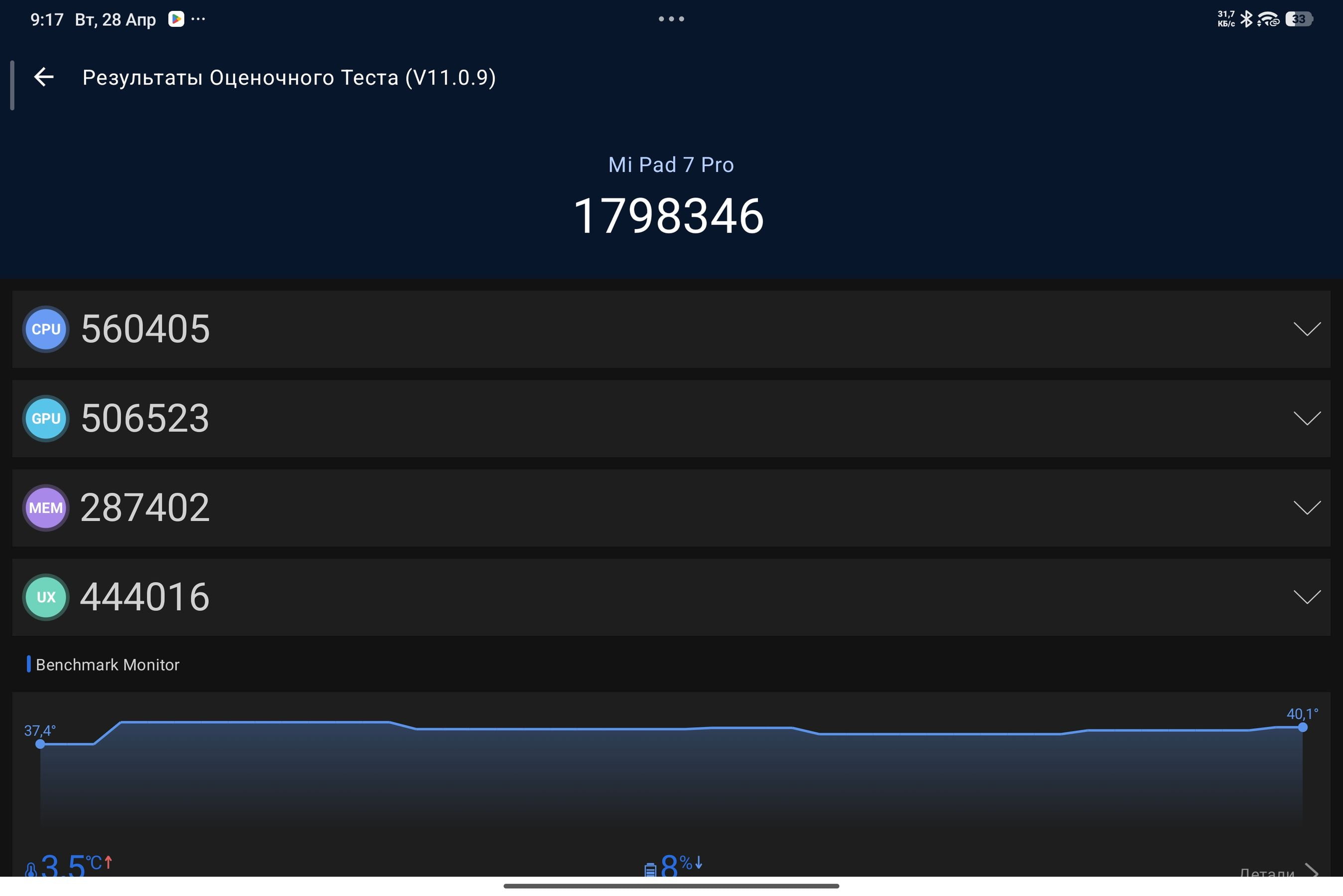The height and width of the screenshot is (896, 1343).
Task: Tap the thermometer icon near 3.5°C
Action: pos(31,870)
